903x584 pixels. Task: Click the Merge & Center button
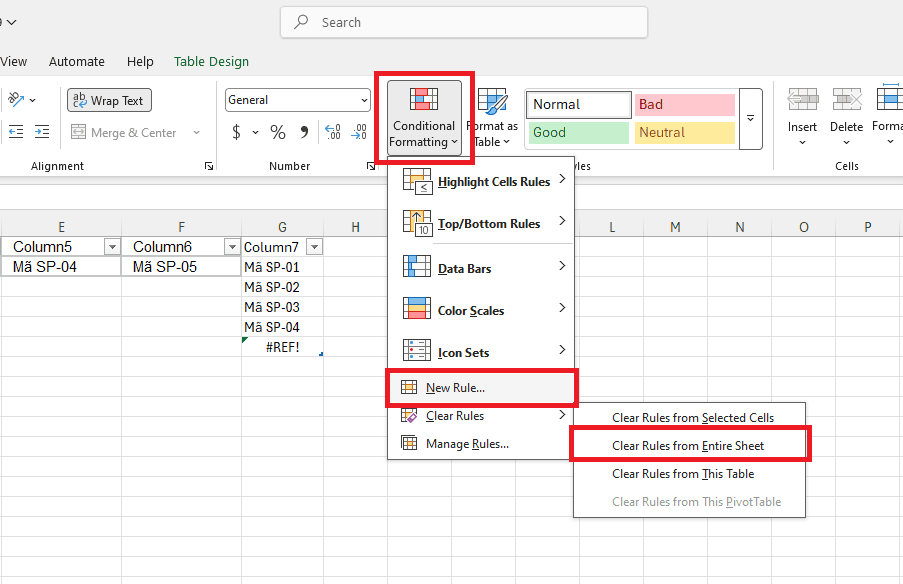point(124,132)
